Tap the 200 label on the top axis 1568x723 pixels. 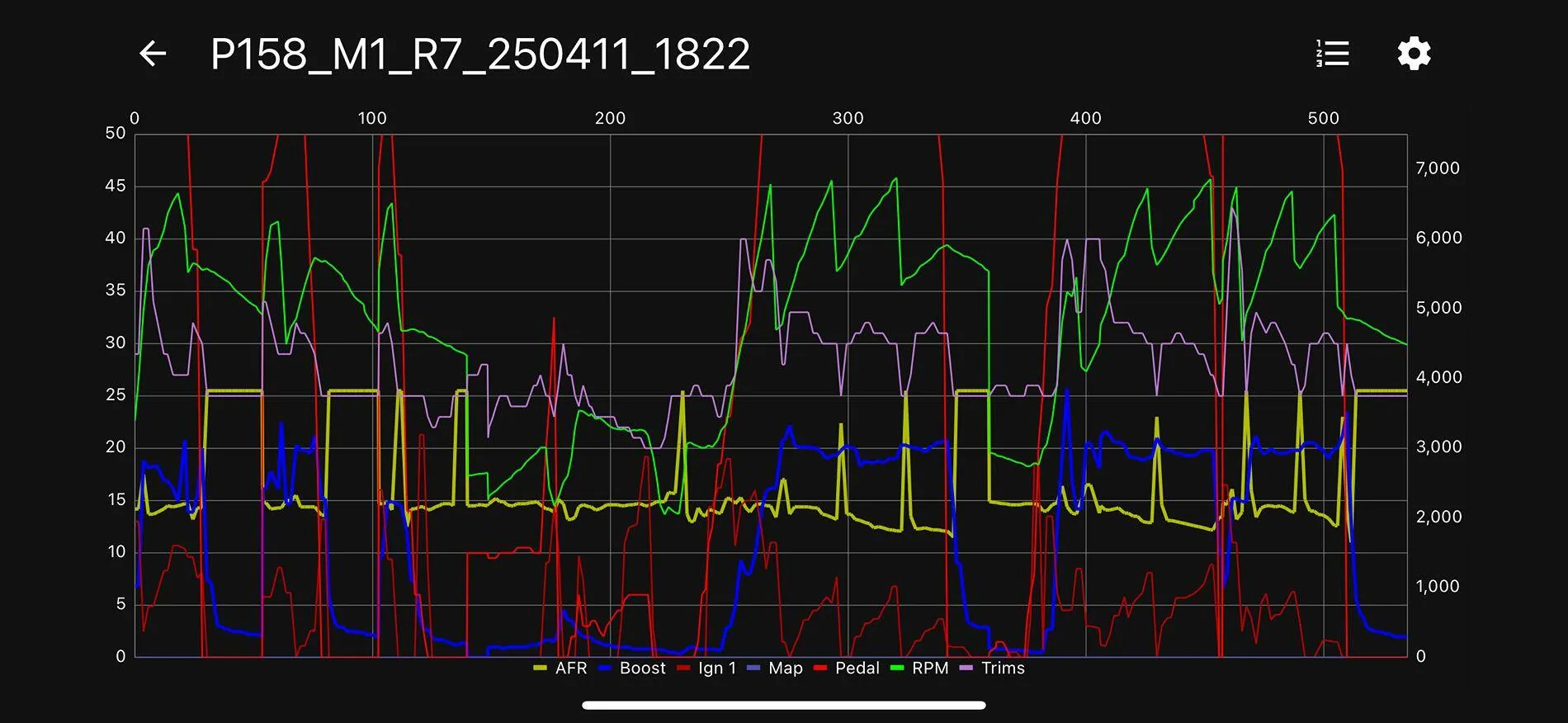click(610, 118)
